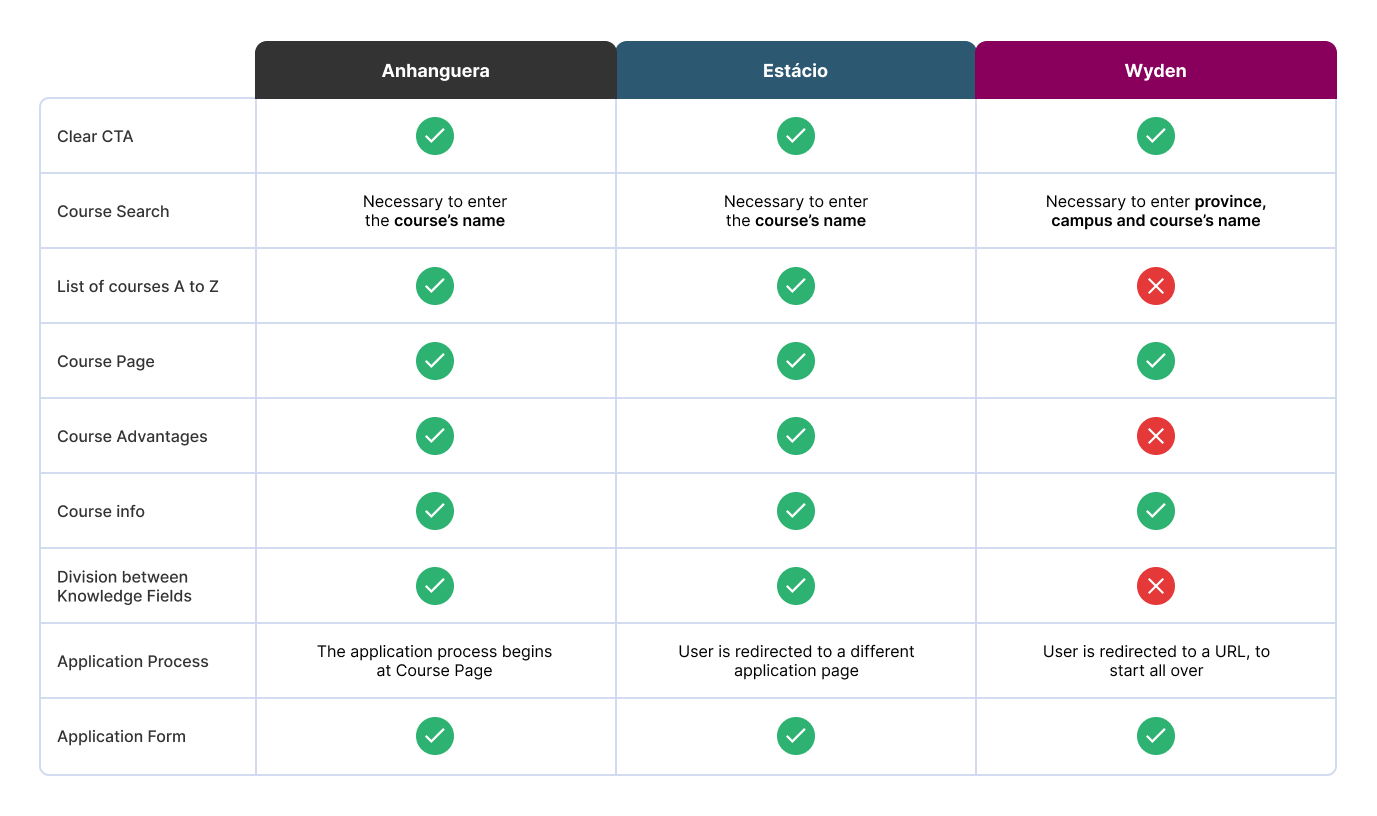Click Anhanguera's application begins at Course Page text
Screen dimensions: 1377x816
[435, 661]
